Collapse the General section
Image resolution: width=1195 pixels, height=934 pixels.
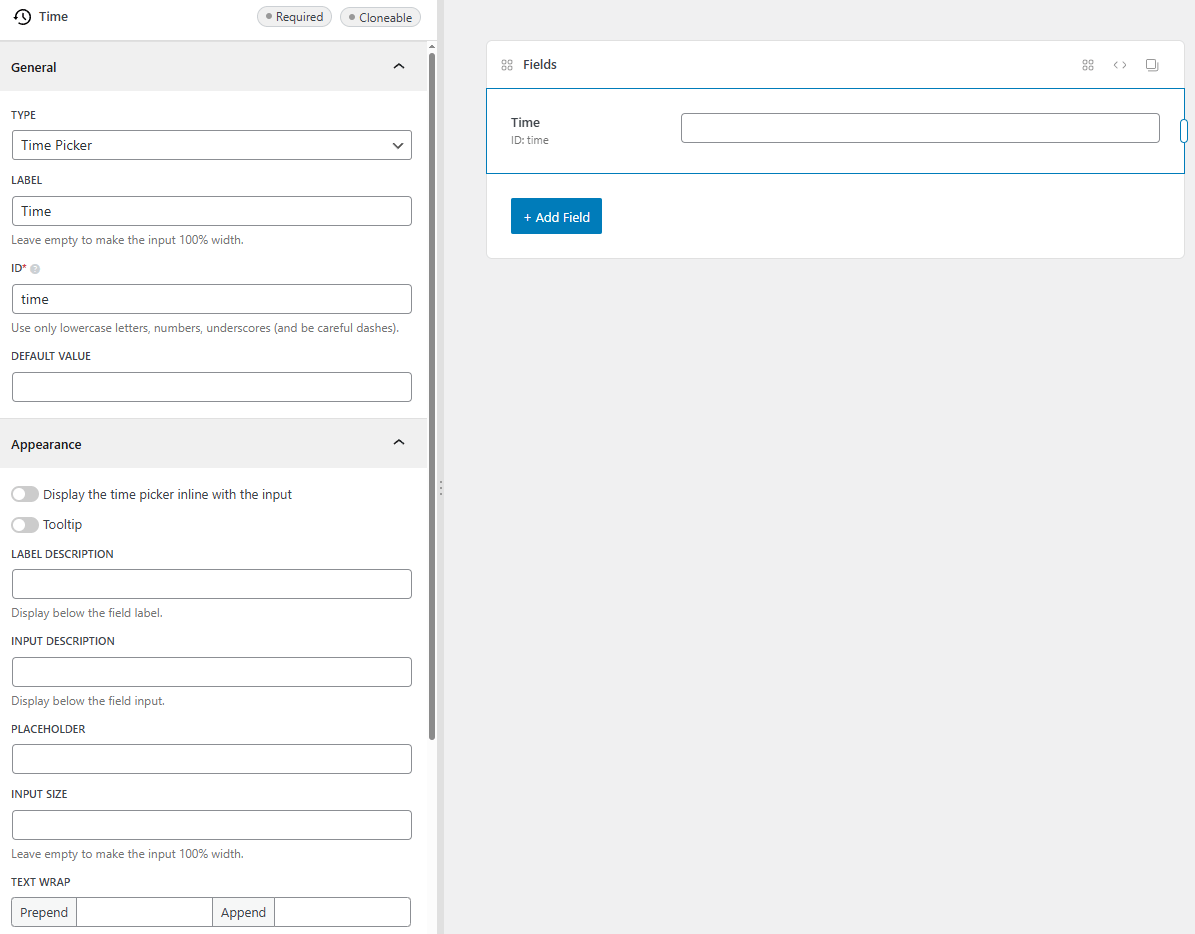pos(398,66)
